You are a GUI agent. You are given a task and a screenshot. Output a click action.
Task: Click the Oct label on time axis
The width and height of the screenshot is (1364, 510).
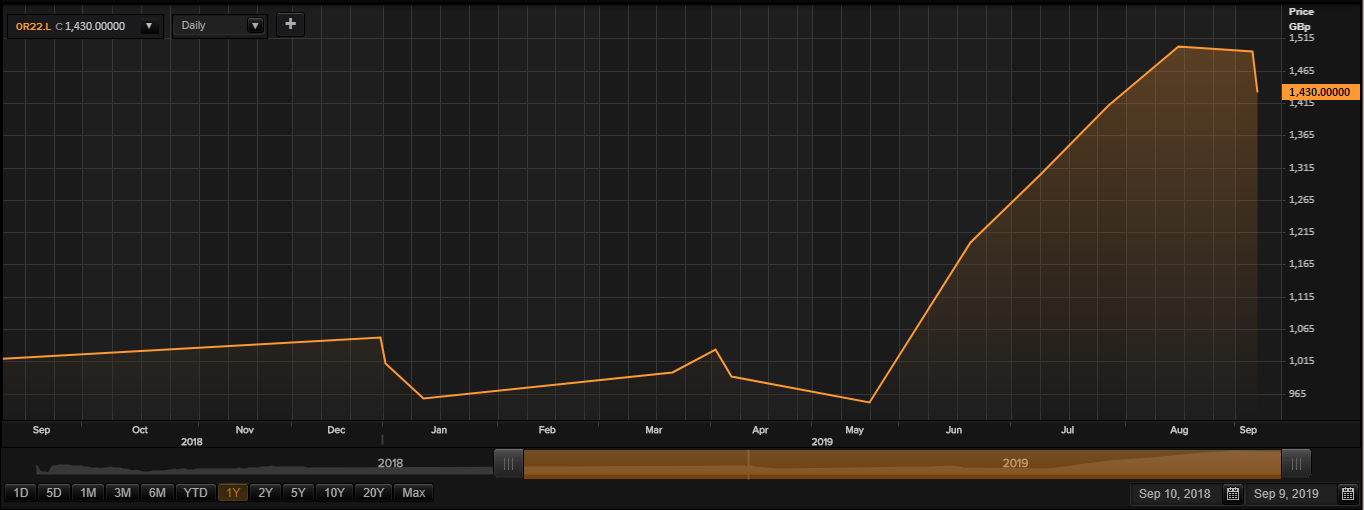(x=139, y=430)
